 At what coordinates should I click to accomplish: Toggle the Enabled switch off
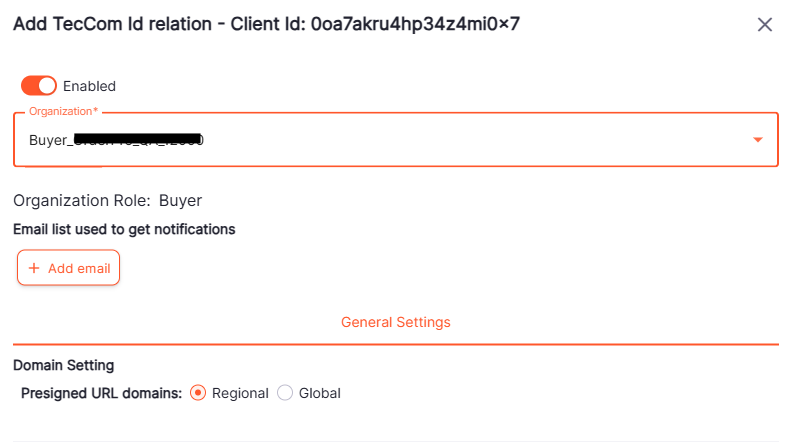39,86
